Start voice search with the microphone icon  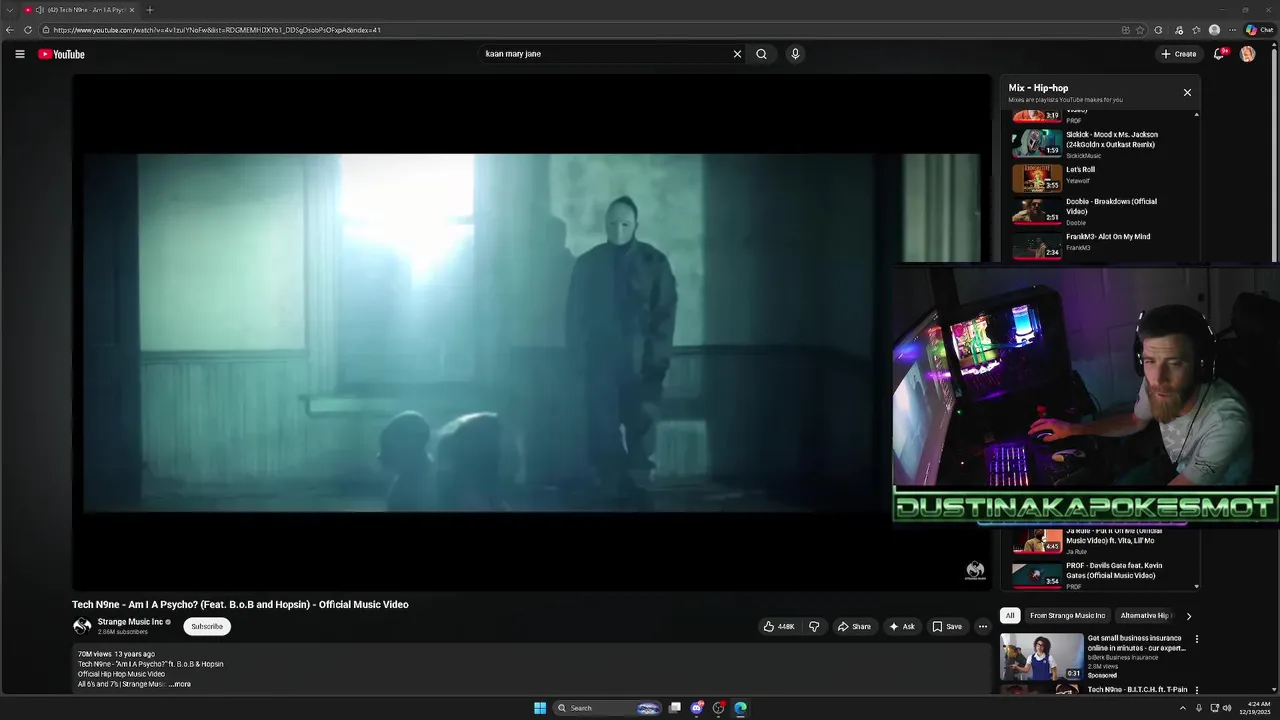(x=795, y=54)
